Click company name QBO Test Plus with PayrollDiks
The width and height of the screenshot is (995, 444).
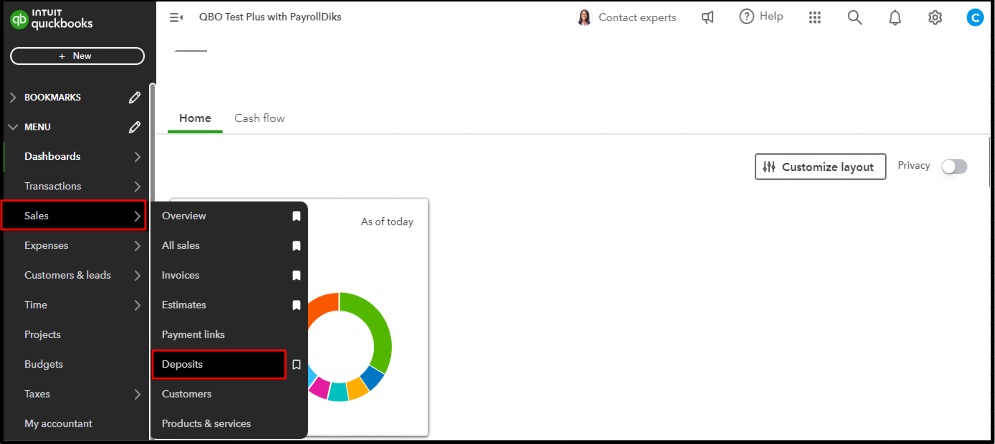pos(270,17)
